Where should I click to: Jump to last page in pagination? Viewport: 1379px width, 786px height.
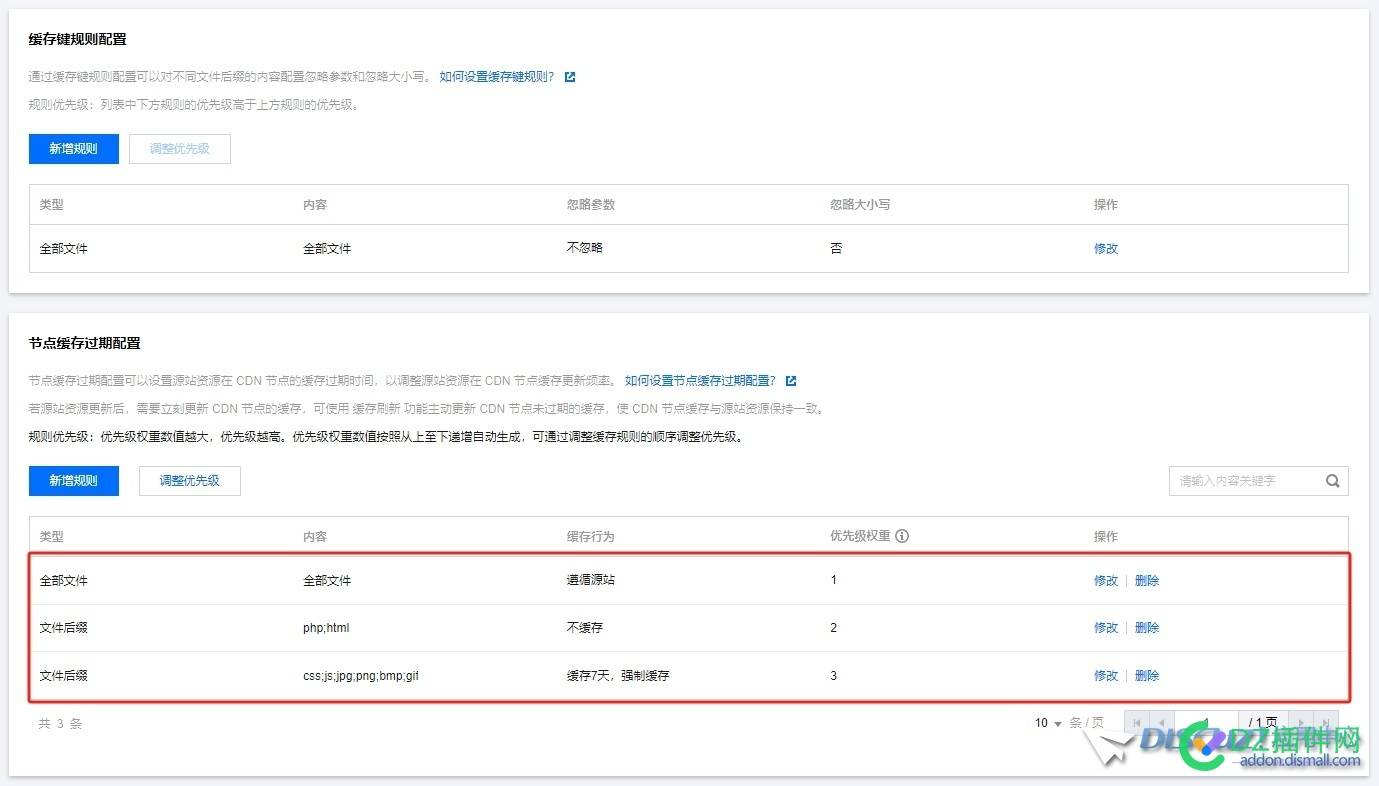(1326, 722)
